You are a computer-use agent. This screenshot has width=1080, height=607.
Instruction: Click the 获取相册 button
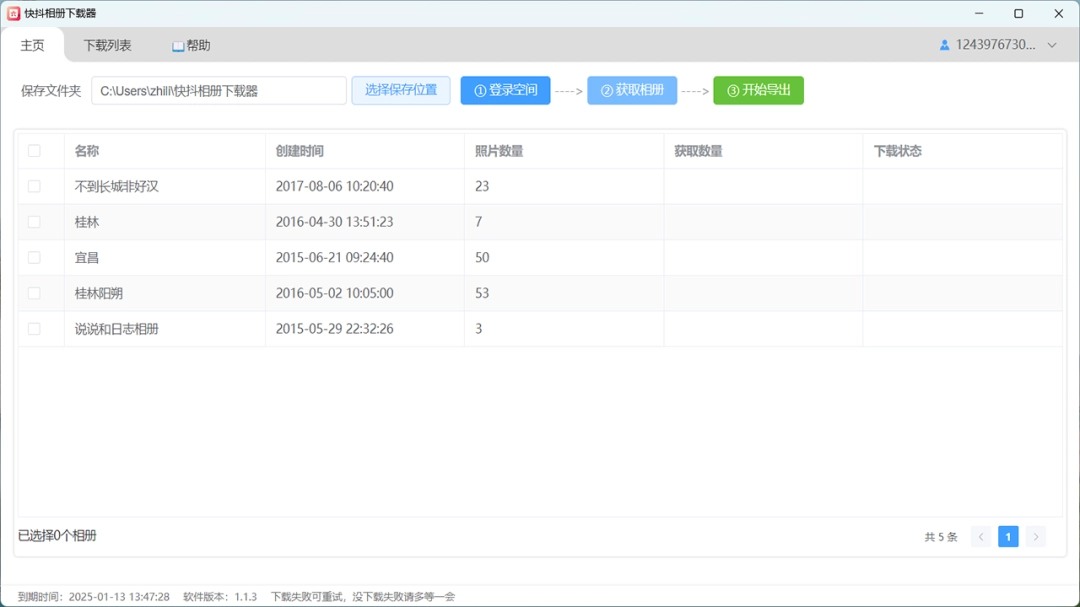pos(632,90)
